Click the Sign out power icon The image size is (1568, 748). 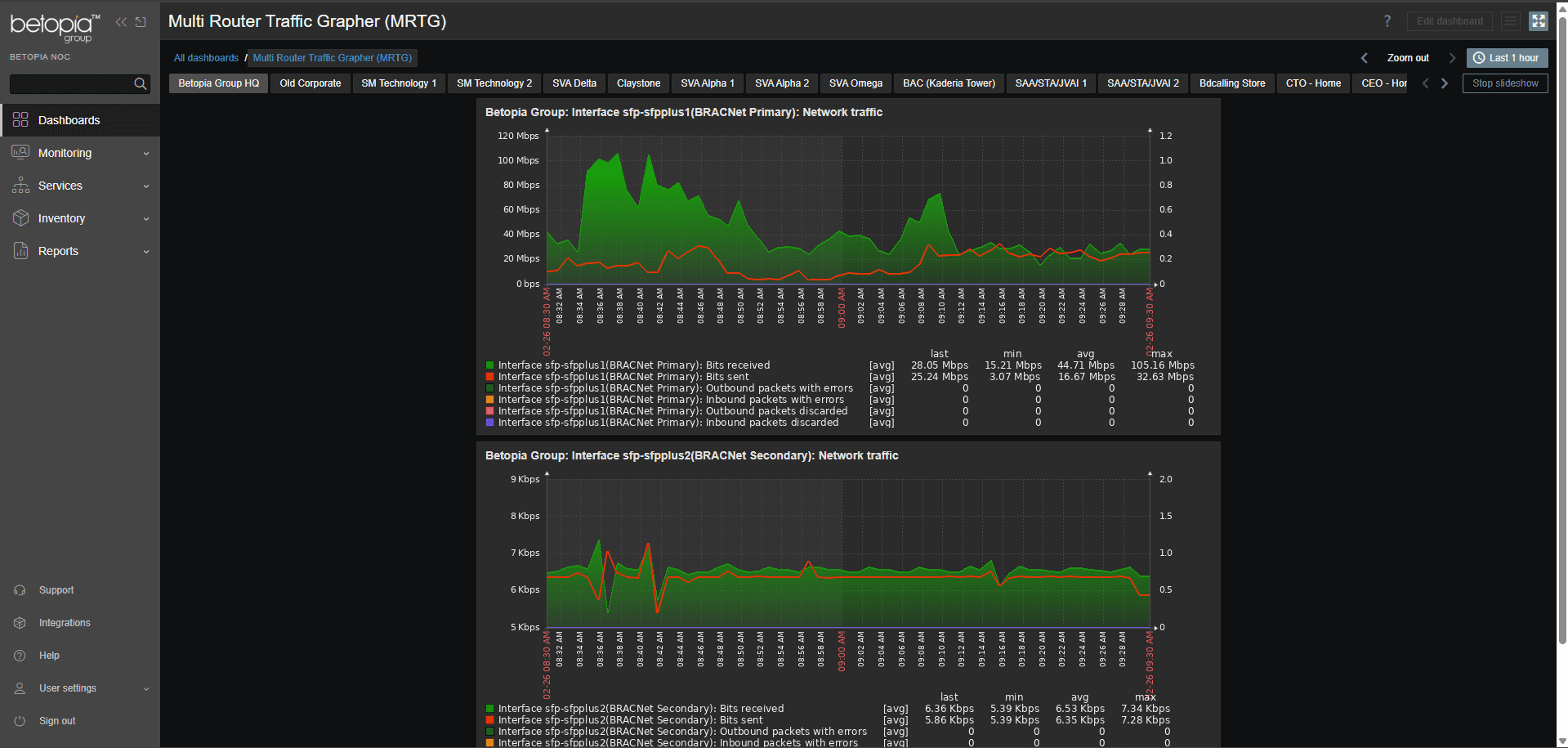tap(20, 721)
